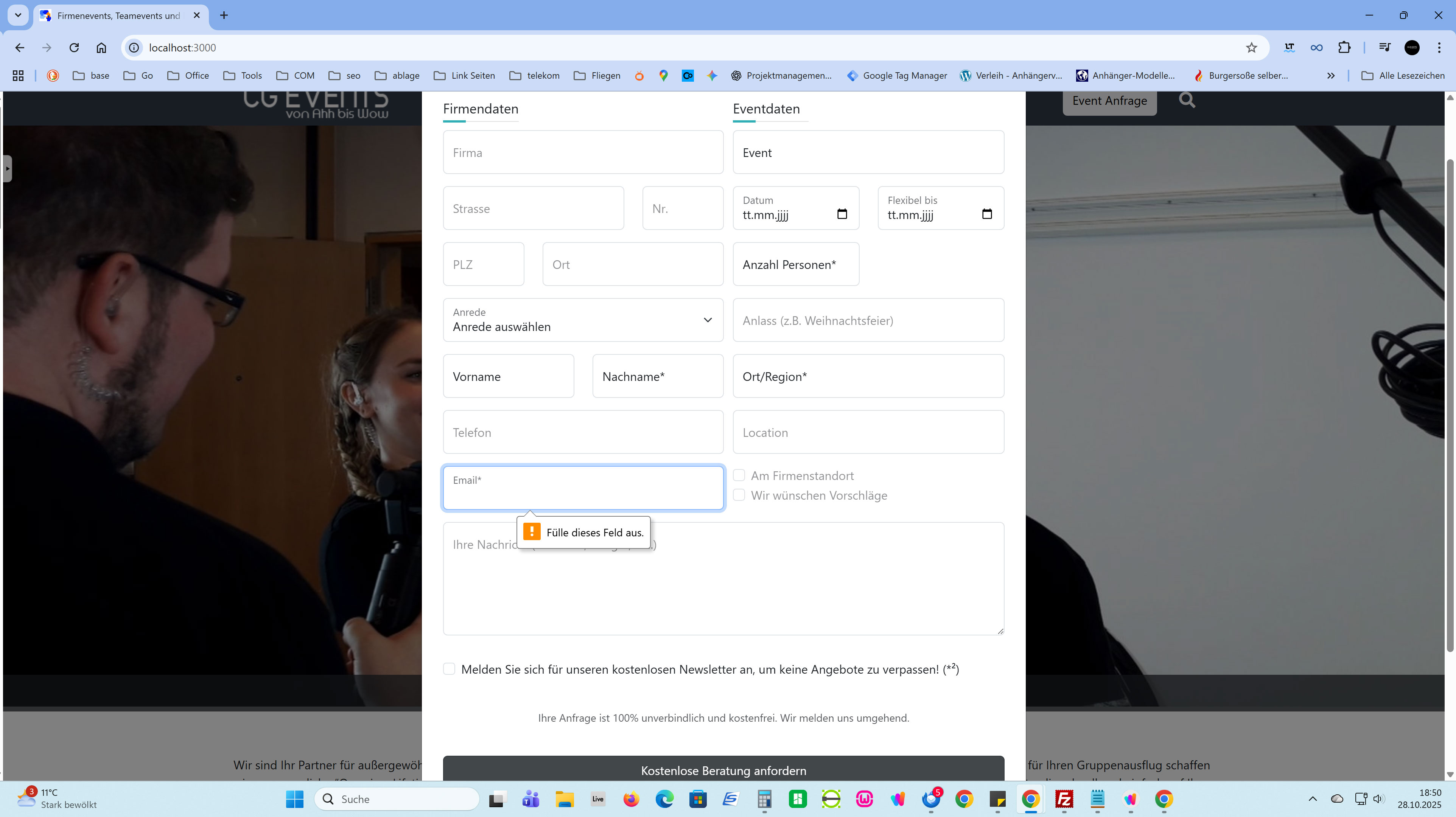Open FileZilla from the taskbar
1456x817 pixels.
coord(1064,799)
